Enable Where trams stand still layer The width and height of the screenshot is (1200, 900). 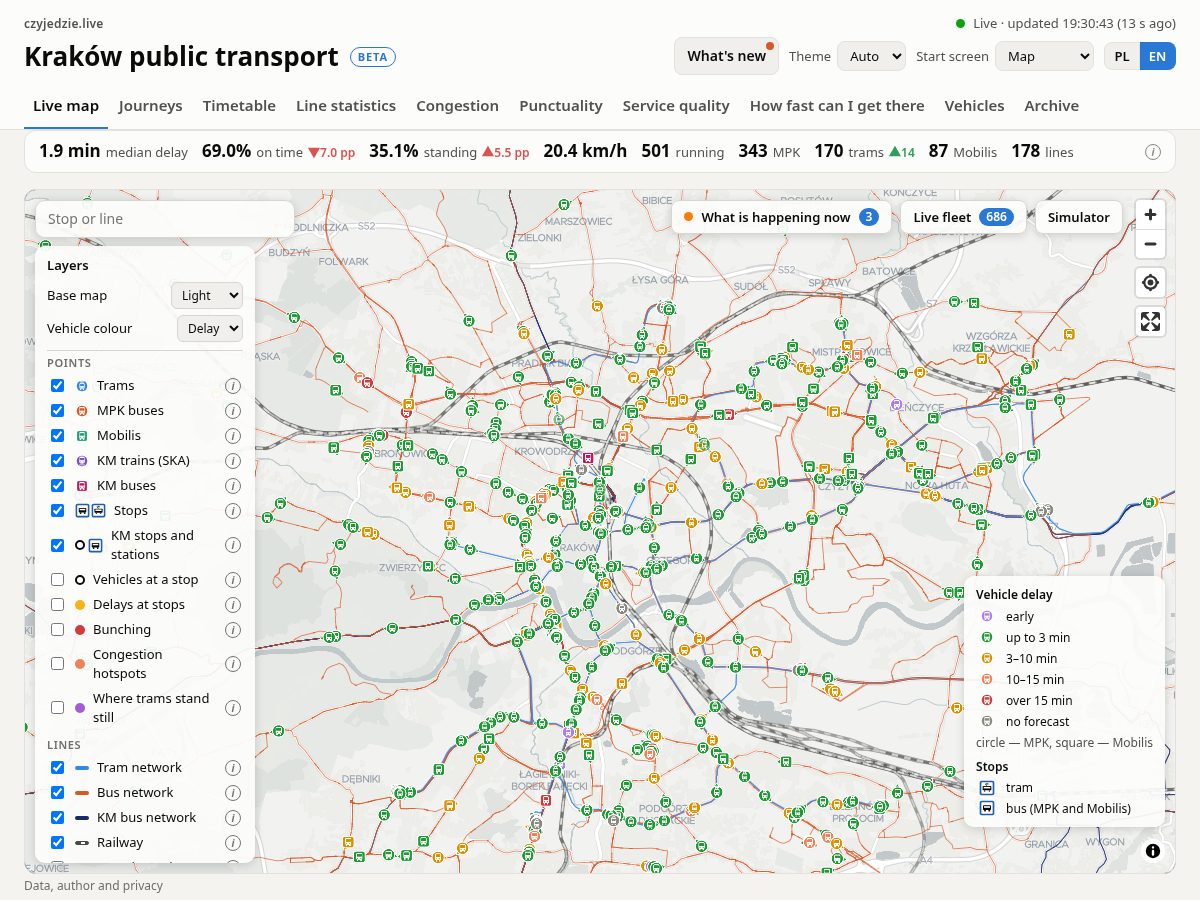58,708
